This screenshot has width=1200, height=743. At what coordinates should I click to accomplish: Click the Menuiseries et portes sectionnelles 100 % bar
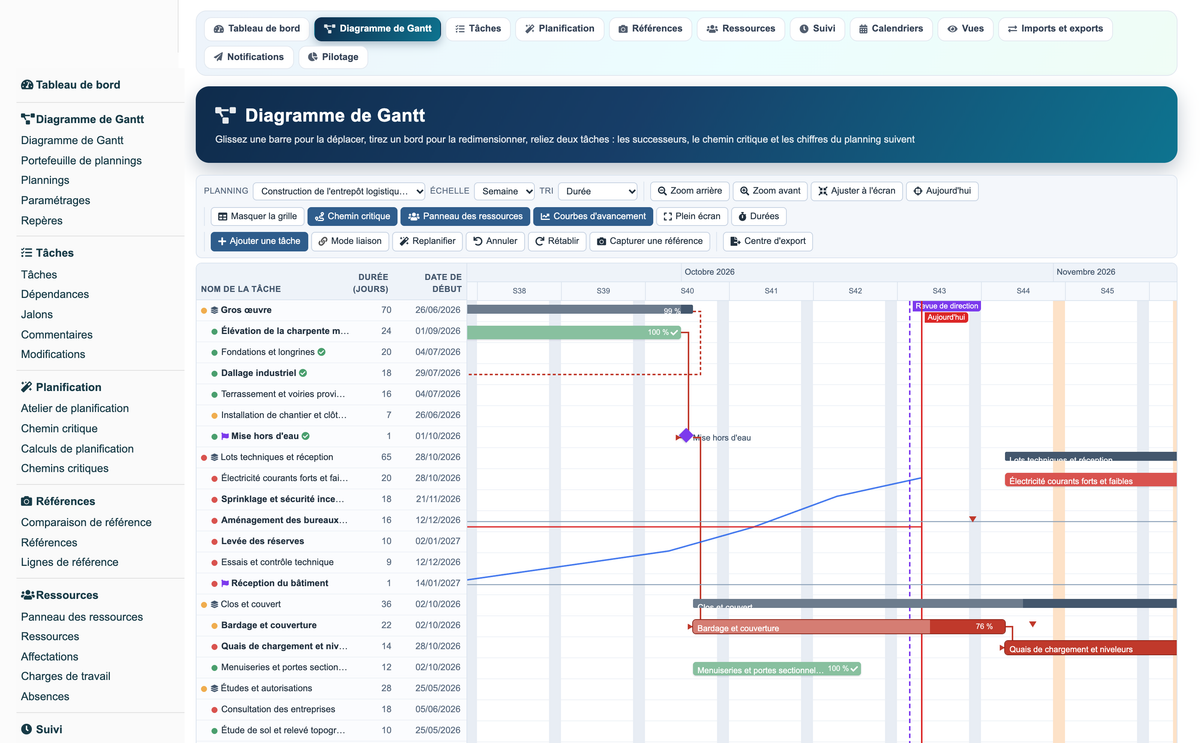[x=777, y=669]
